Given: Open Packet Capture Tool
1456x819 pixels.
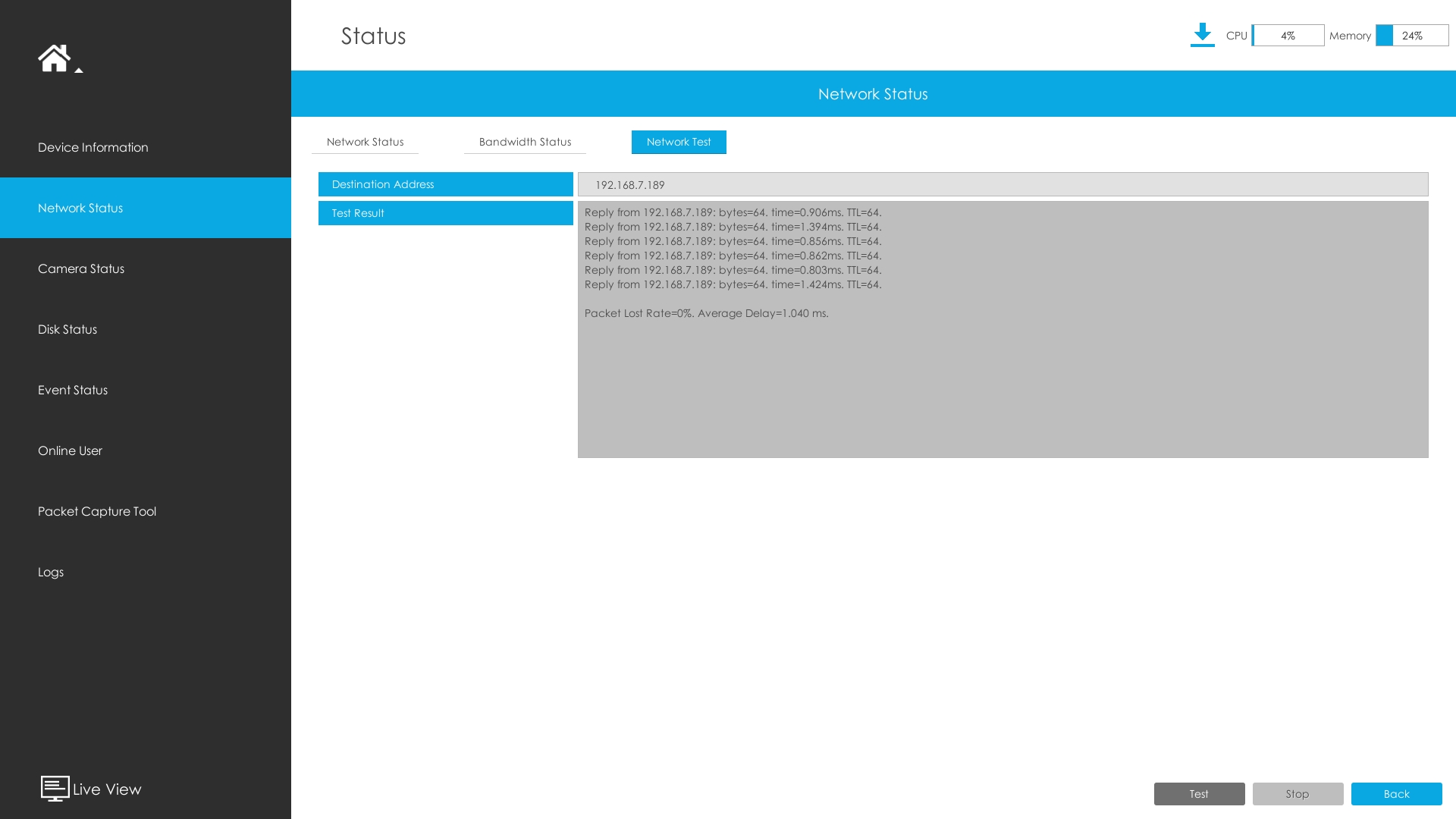Looking at the screenshot, I should coord(146,511).
